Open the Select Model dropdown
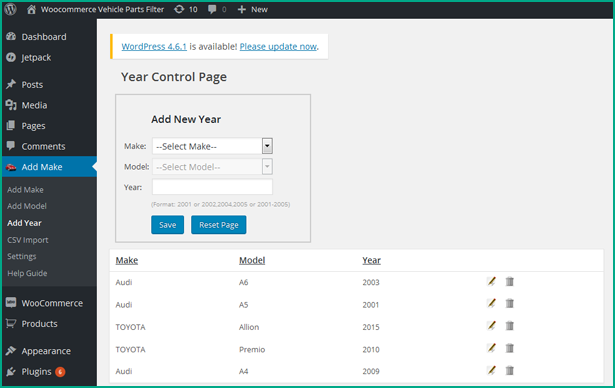 [x=213, y=167]
